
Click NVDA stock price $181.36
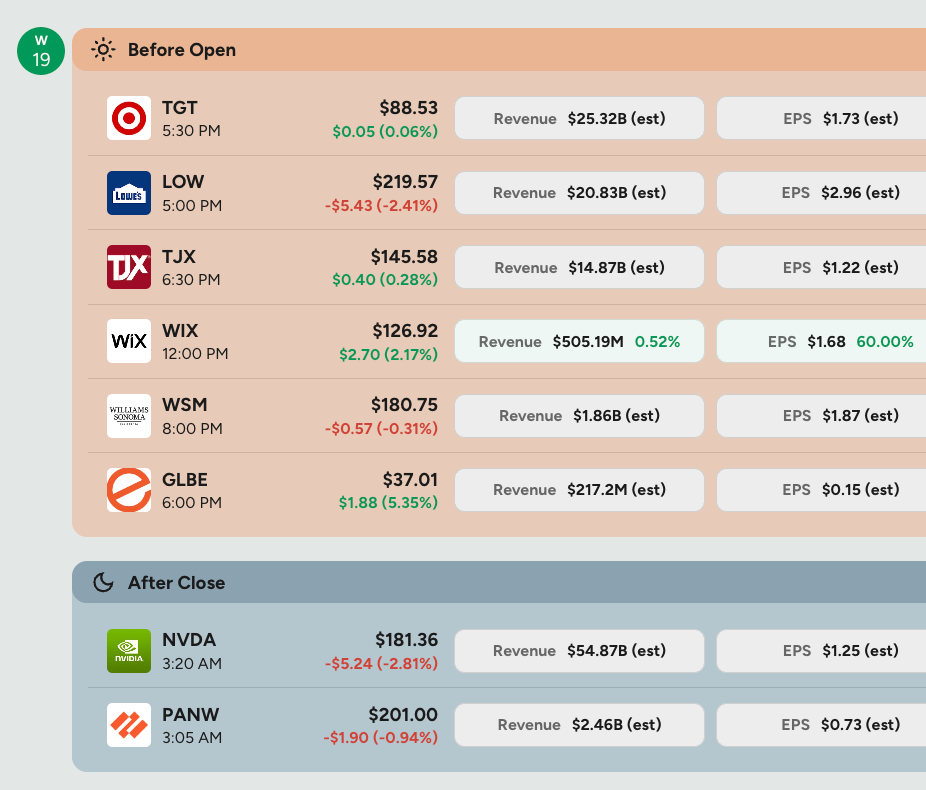pos(407,640)
